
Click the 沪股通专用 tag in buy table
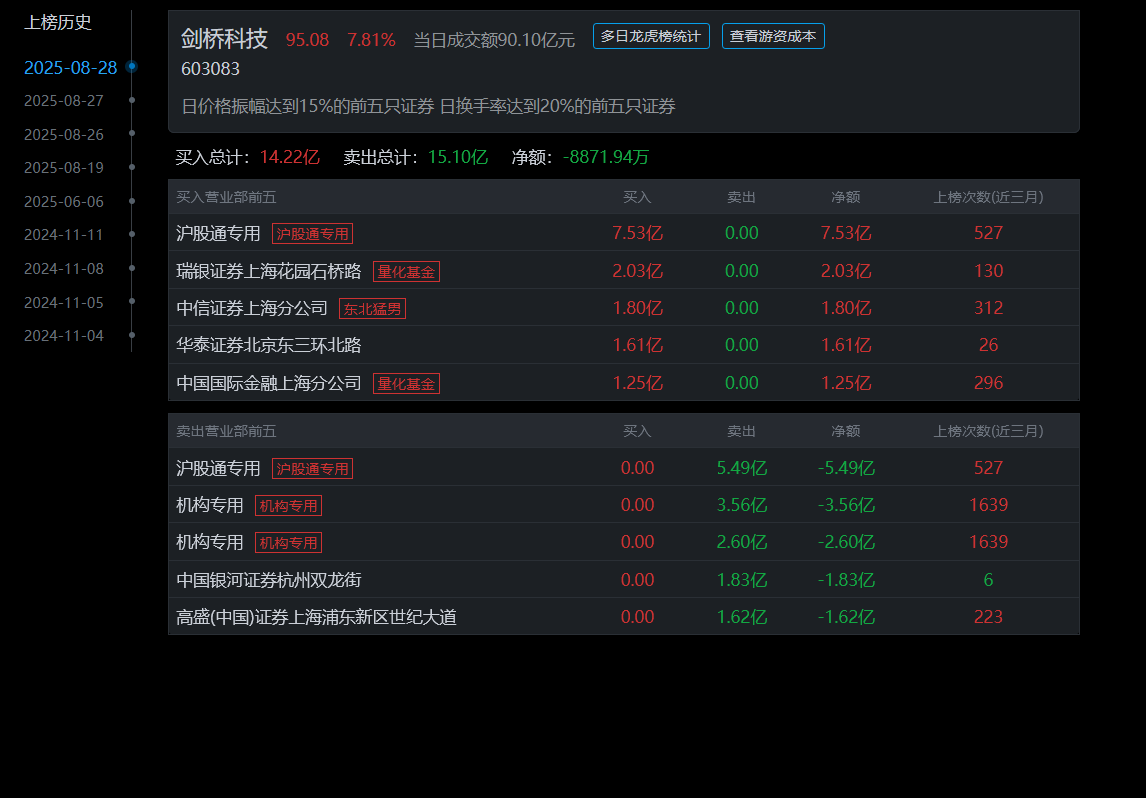click(x=312, y=233)
